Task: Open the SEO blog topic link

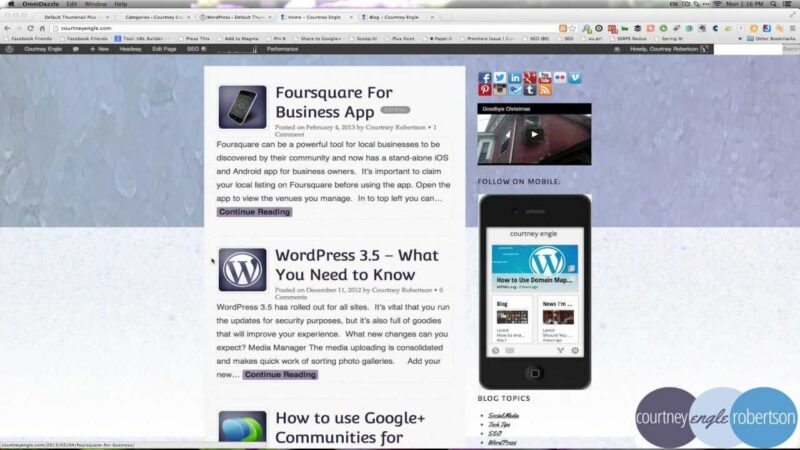Action: coord(494,434)
